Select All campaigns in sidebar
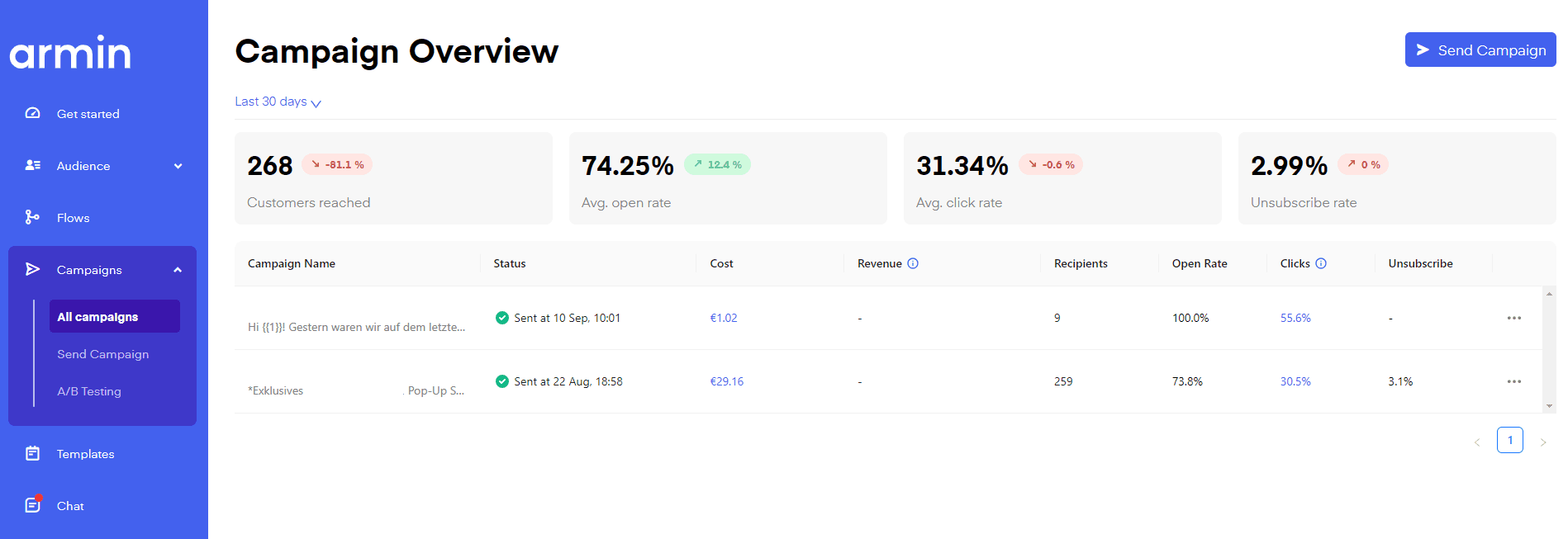1568x539 pixels. (x=114, y=316)
